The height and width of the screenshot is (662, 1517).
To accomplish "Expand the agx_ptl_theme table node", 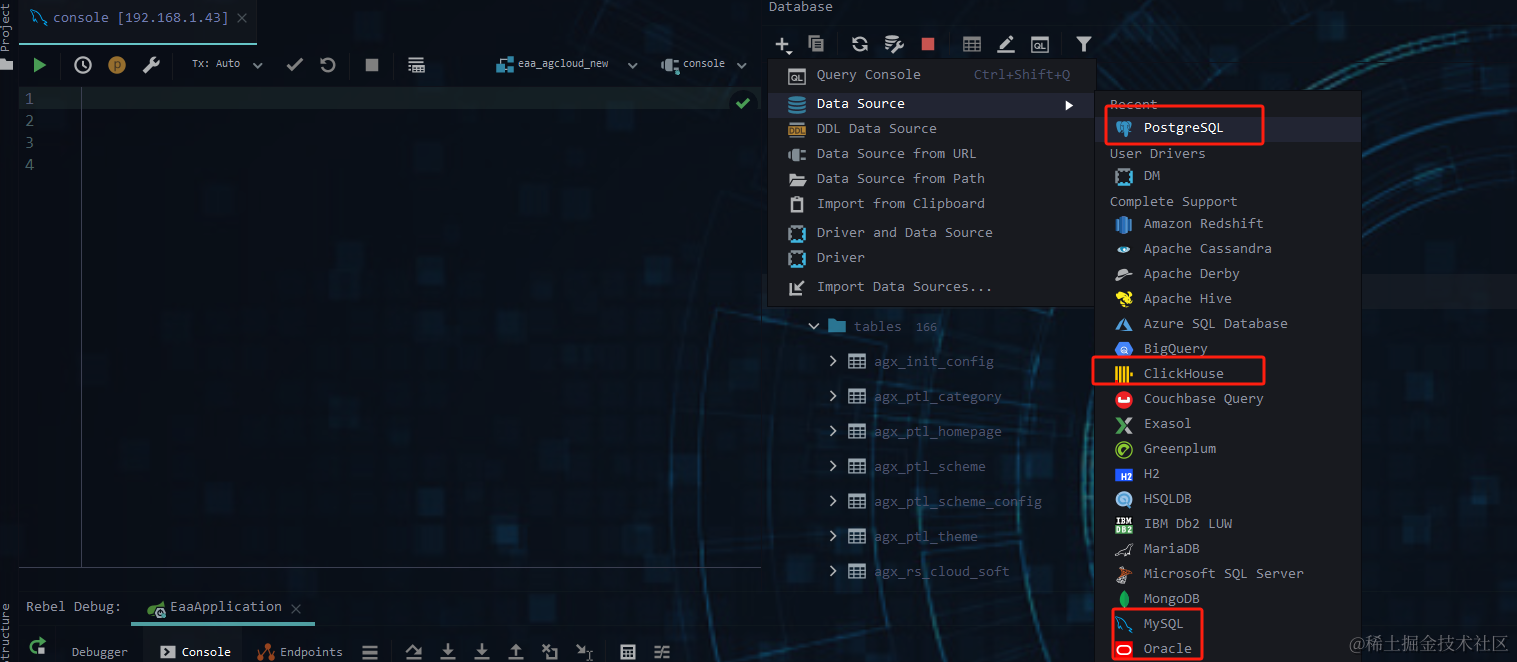I will pyautogui.click(x=833, y=536).
